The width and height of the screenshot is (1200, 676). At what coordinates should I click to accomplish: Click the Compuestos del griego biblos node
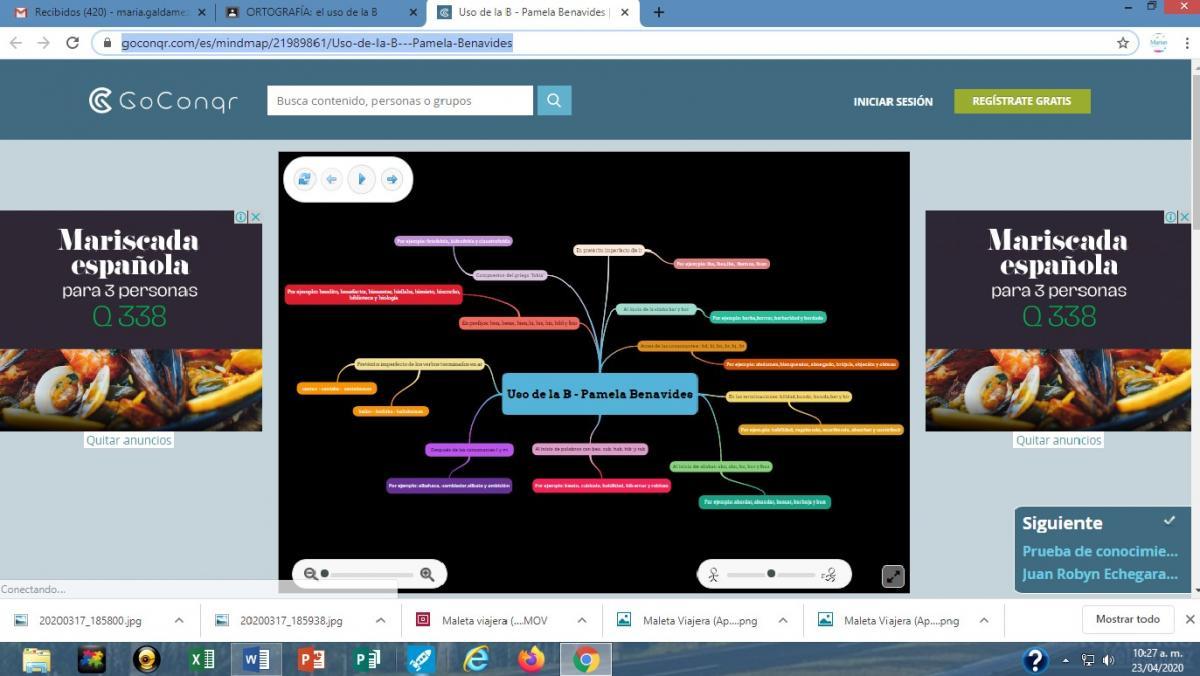[x=510, y=274]
